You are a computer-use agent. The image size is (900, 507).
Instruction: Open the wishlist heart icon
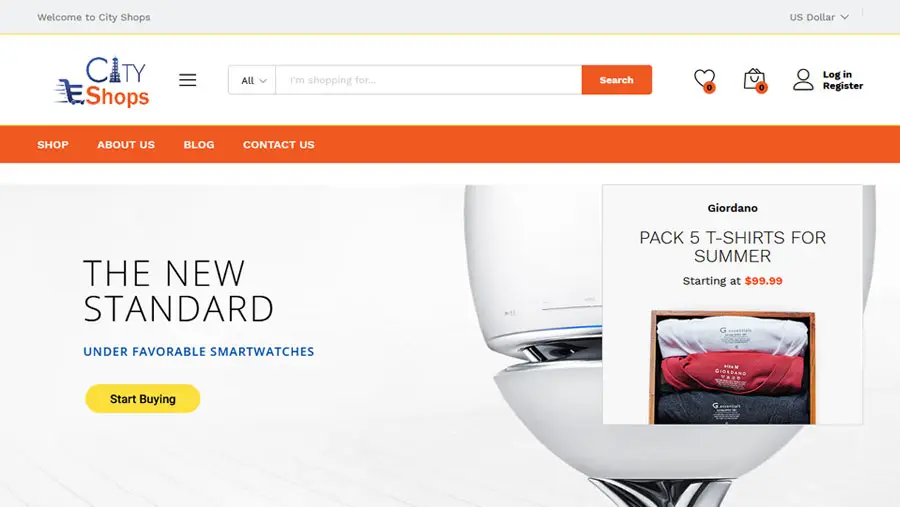(704, 80)
